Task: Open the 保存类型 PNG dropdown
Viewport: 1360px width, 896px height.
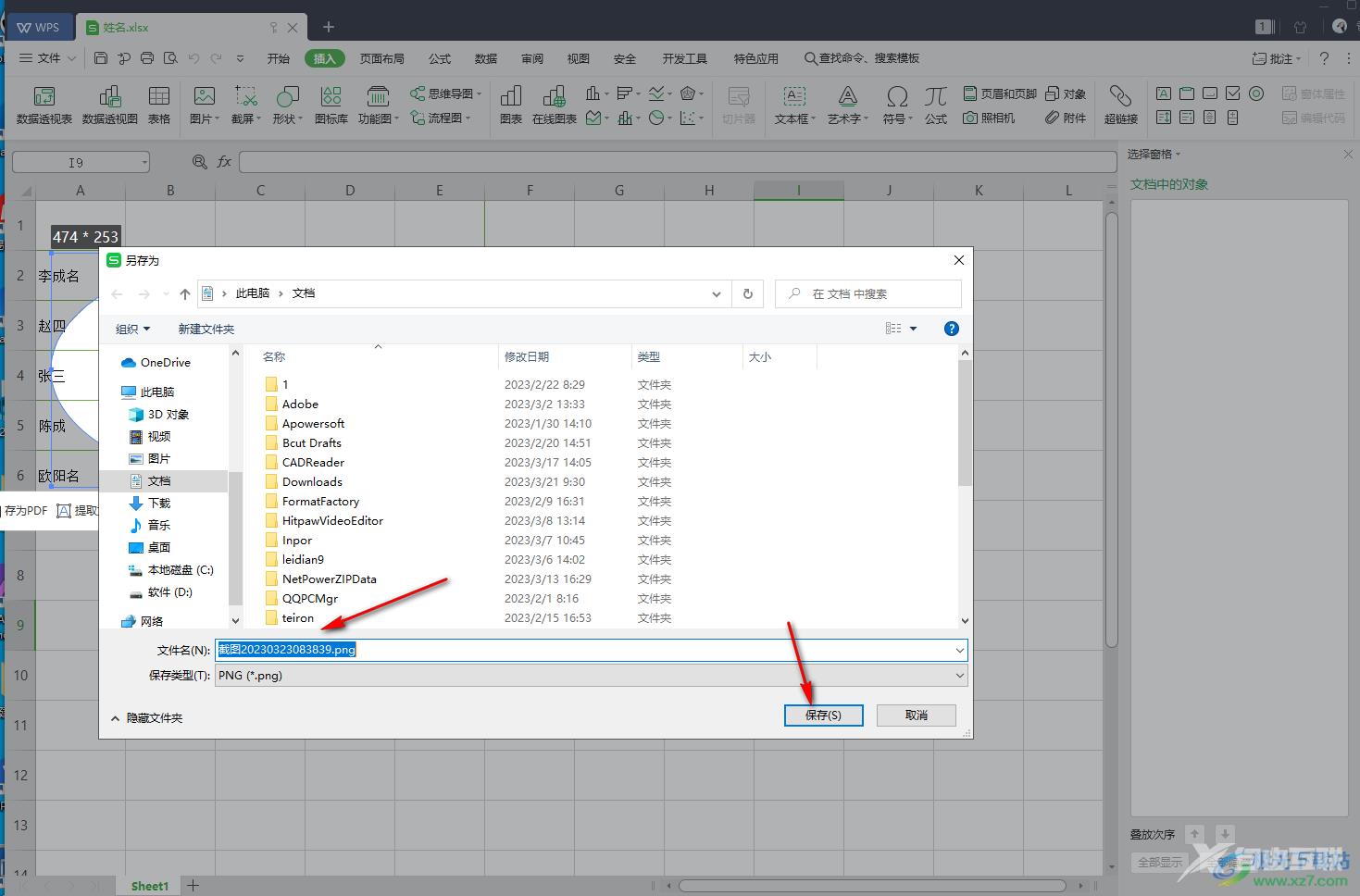Action: click(591, 675)
